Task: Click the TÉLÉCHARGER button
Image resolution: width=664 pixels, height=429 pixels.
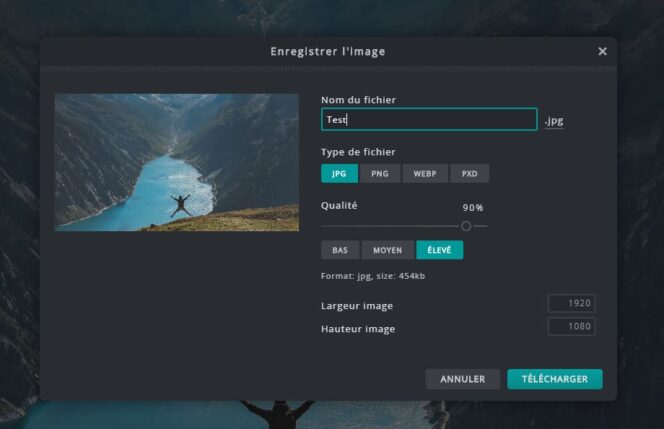Action: point(555,379)
